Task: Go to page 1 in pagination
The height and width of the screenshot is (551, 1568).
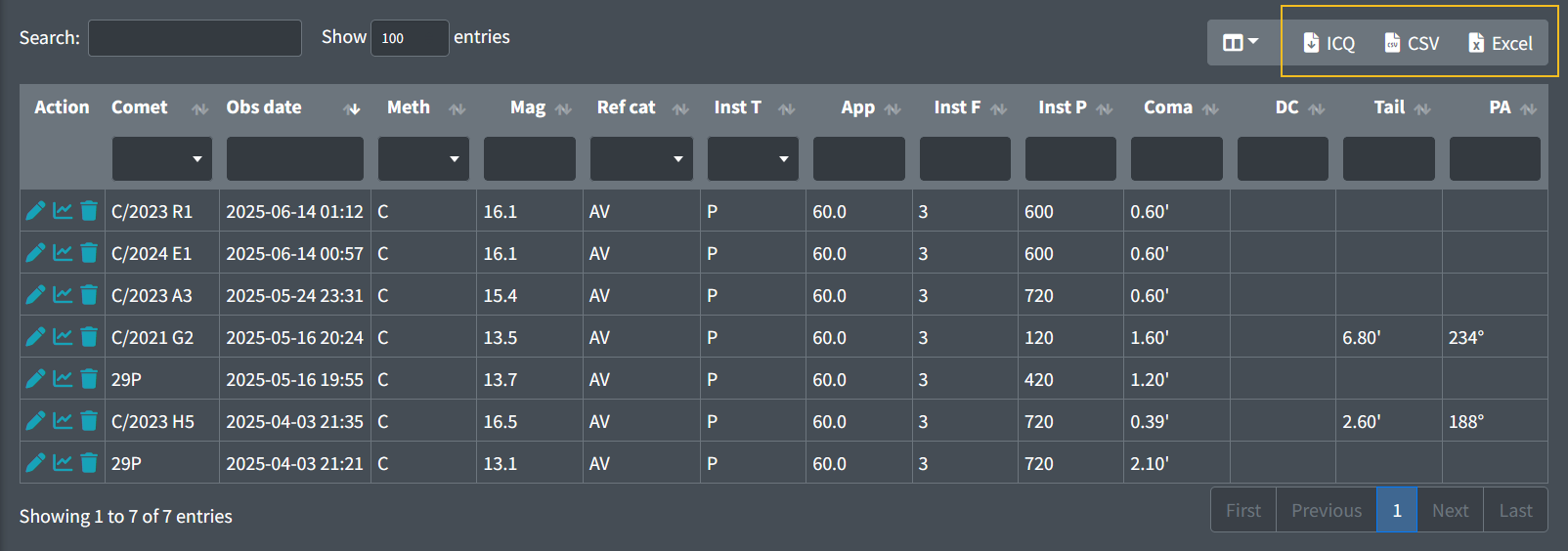Action: (x=1397, y=510)
